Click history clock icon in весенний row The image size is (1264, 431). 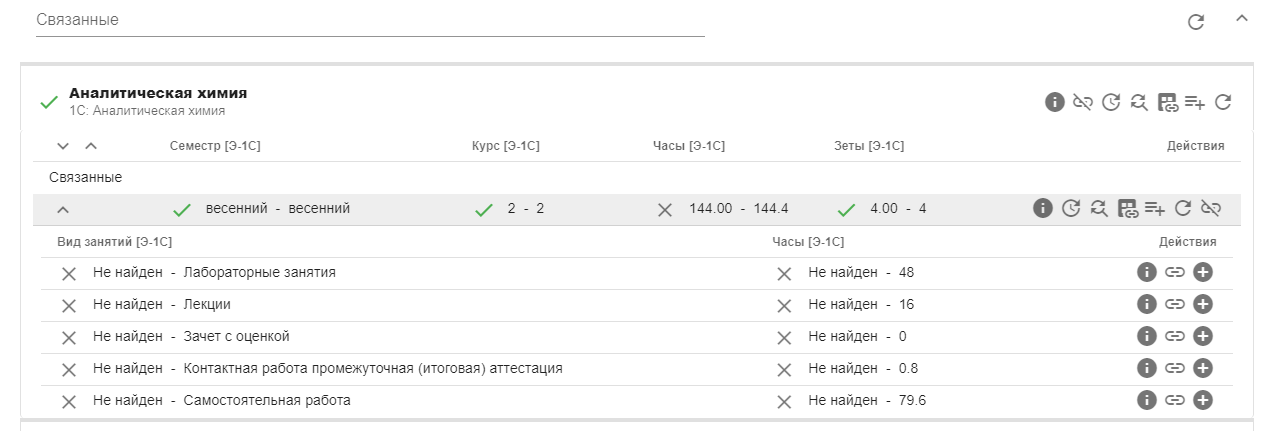1071,208
